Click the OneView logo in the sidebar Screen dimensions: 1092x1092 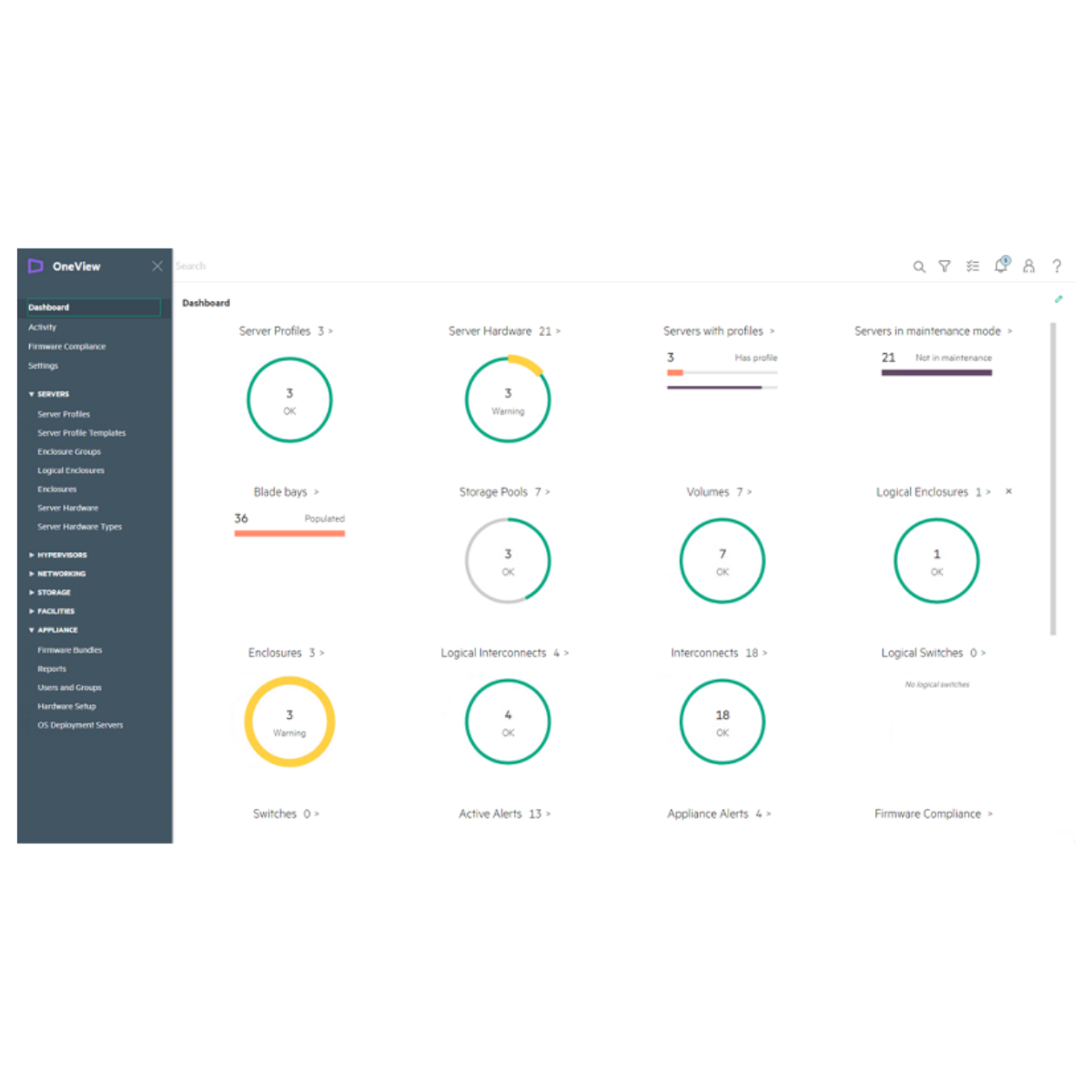(36, 266)
